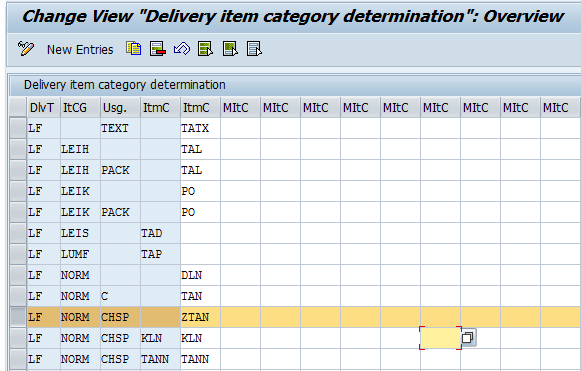Click the select-all corner of the table
The height and width of the screenshot is (371, 581).
[18, 107]
